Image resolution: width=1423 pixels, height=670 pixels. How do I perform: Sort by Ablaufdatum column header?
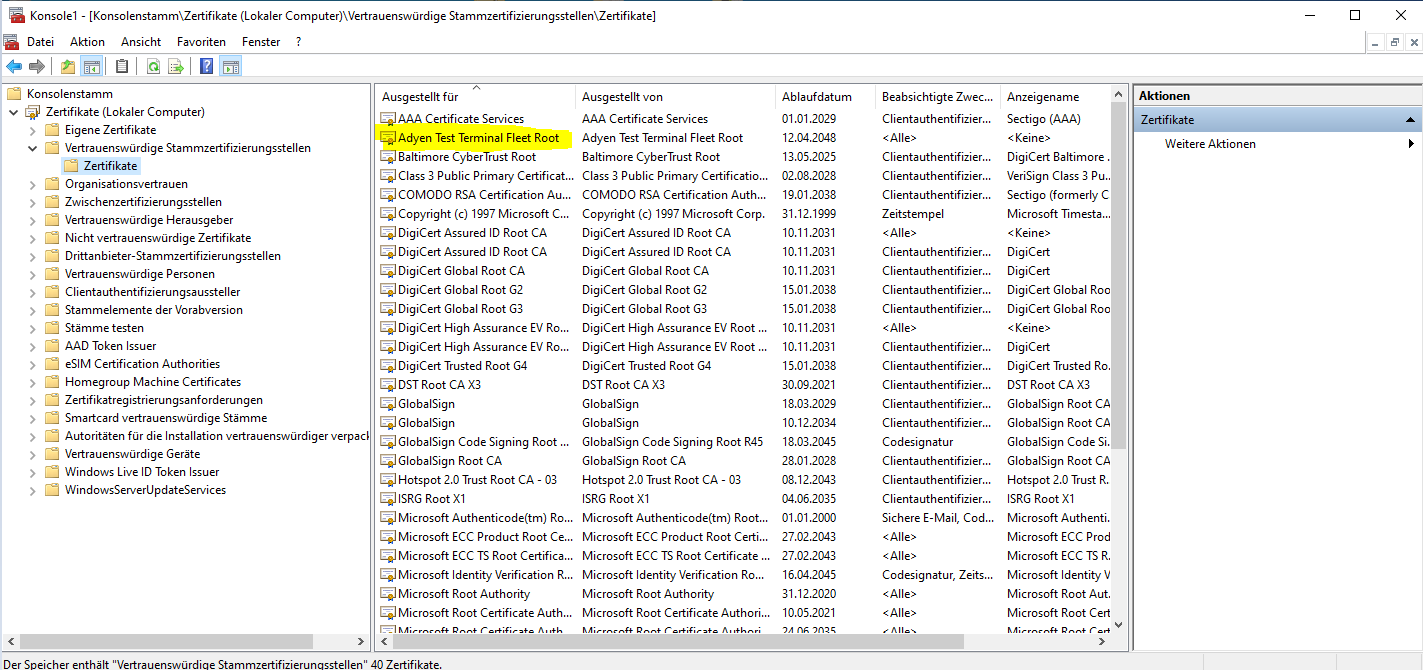point(825,97)
